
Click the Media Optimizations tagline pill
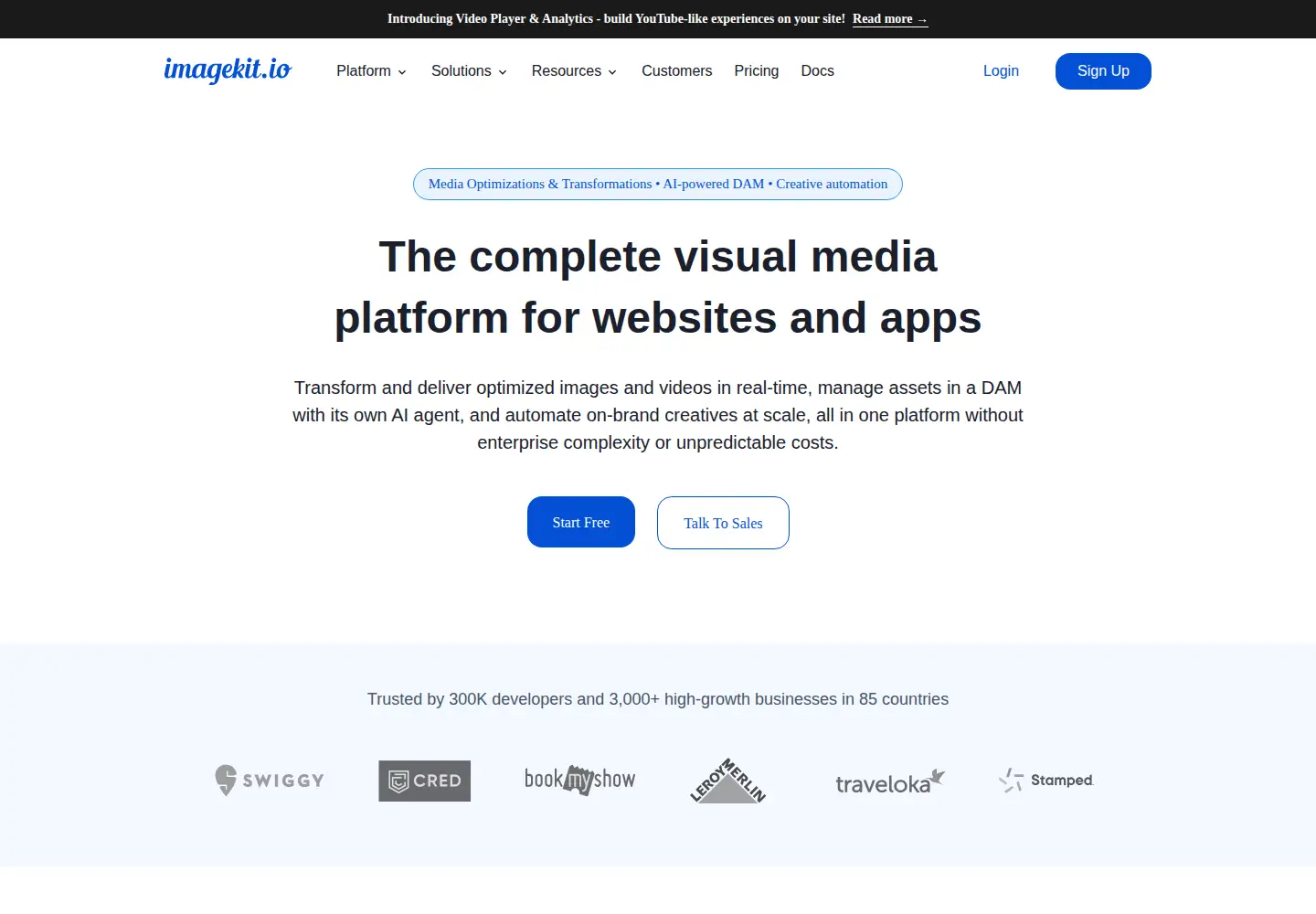coord(658,185)
